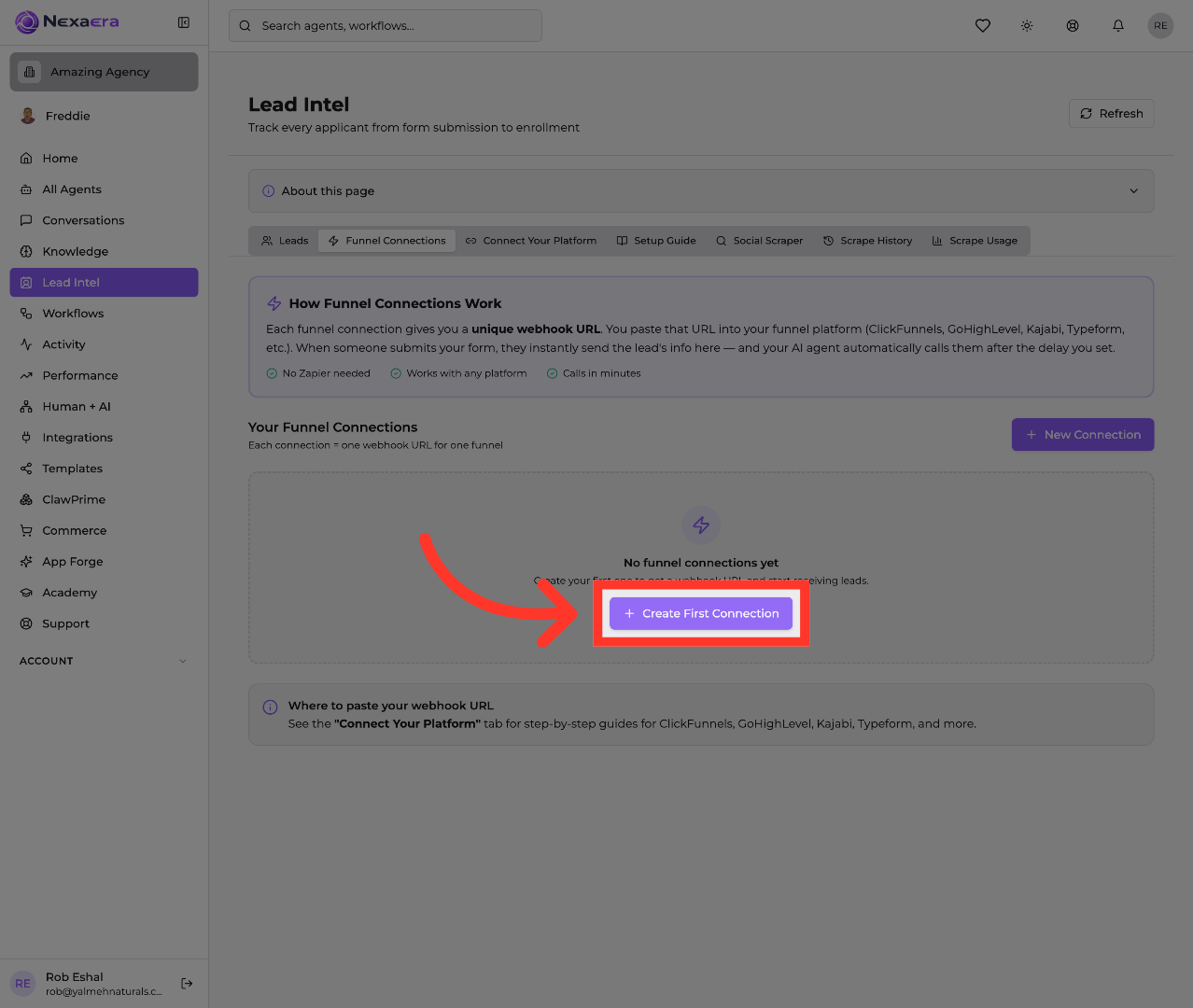This screenshot has height=1008, width=1193.
Task: Select the Freddie agent
Action: pyautogui.click(x=104, y=116)
